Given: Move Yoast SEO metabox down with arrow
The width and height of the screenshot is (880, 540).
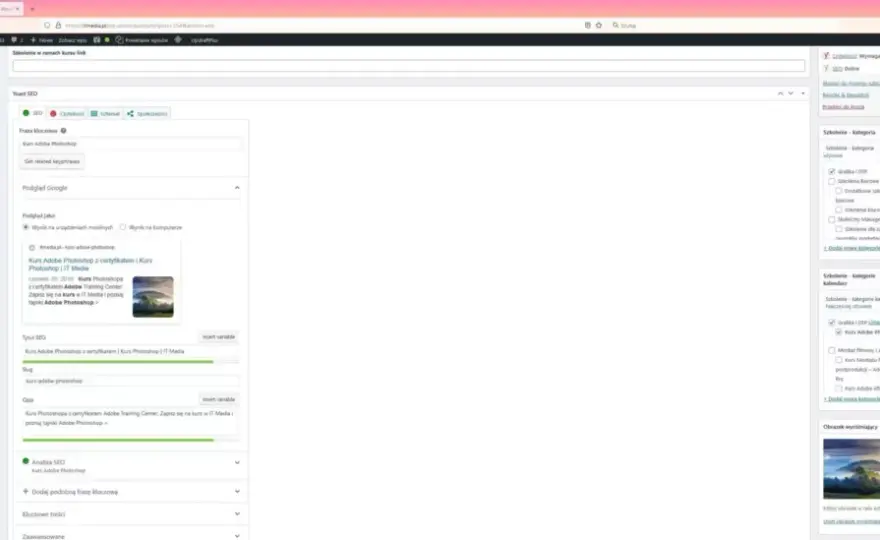Looking at the screenshot, I should pyautogui.click(x=791, y=93).
